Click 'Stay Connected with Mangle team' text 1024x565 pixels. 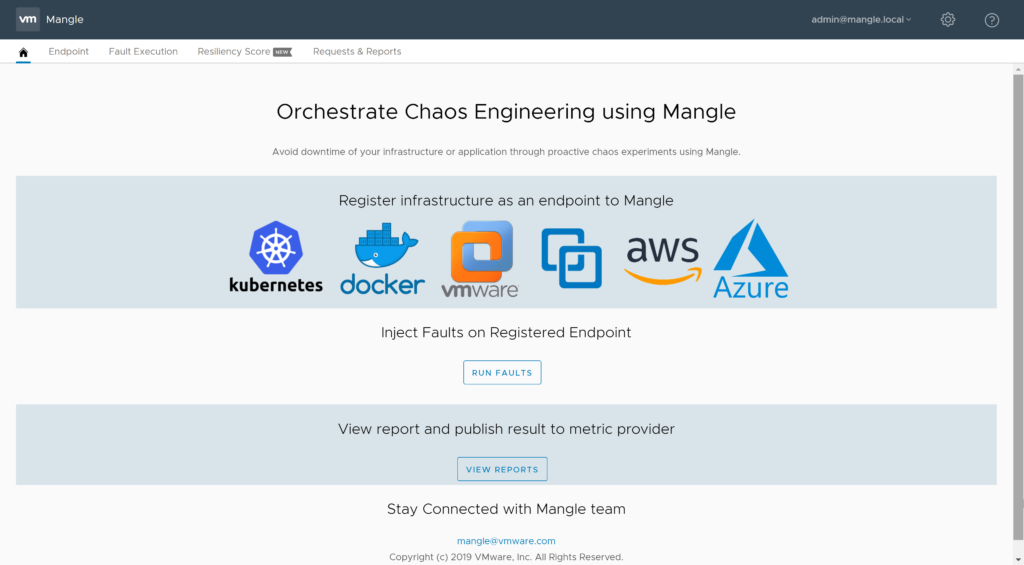(506, 509)
